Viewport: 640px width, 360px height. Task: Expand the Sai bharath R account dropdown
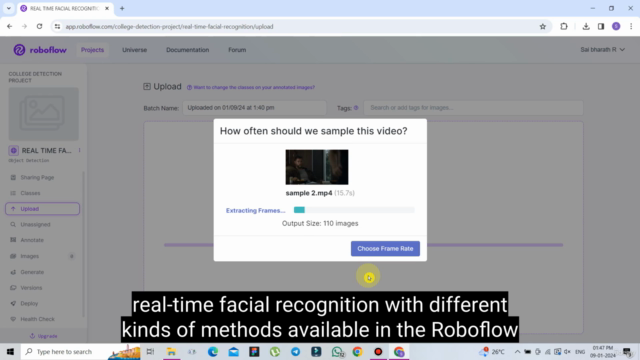(x=602, y=49)
